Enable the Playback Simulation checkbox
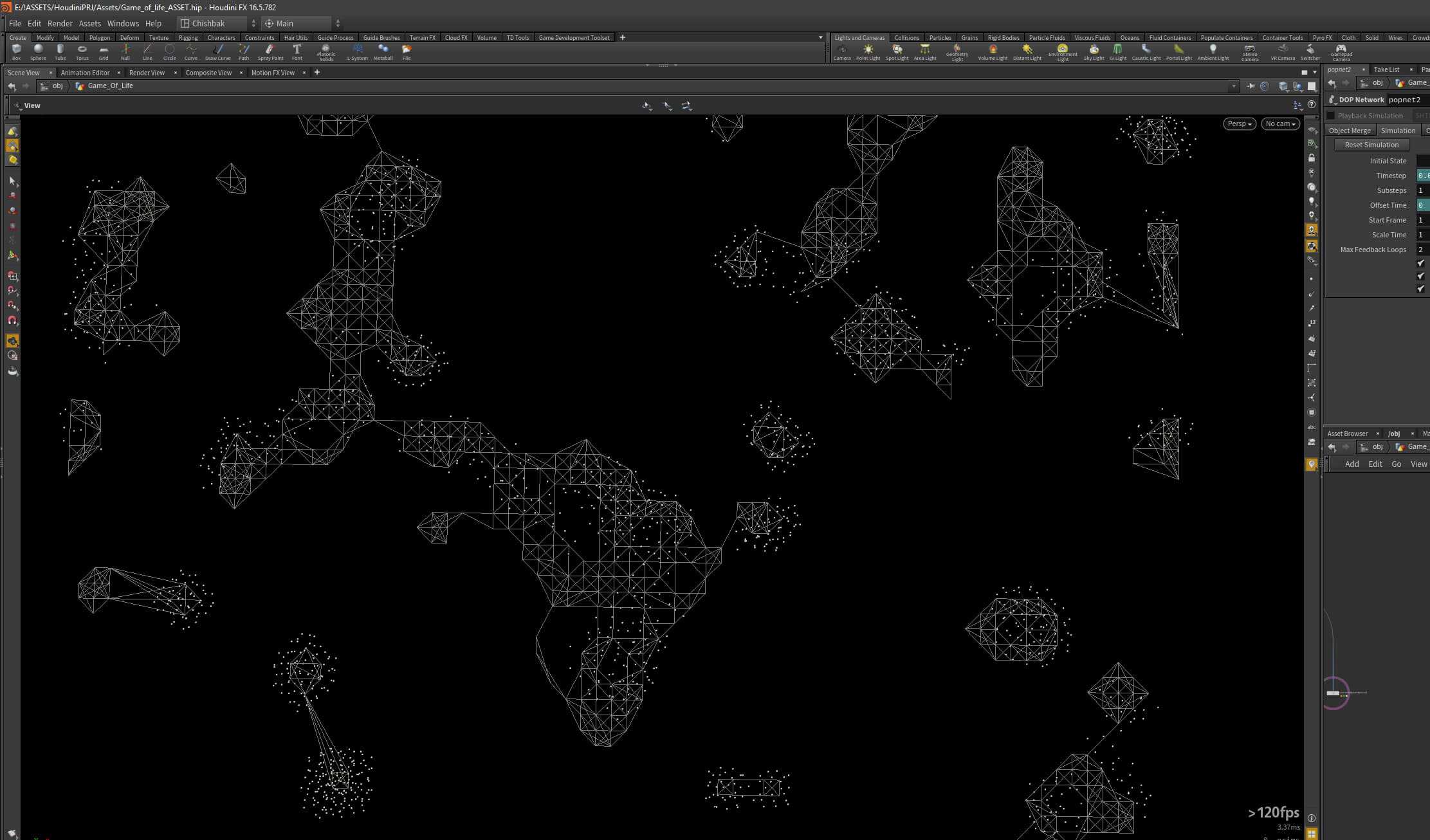 click(x=1330, y=115)
